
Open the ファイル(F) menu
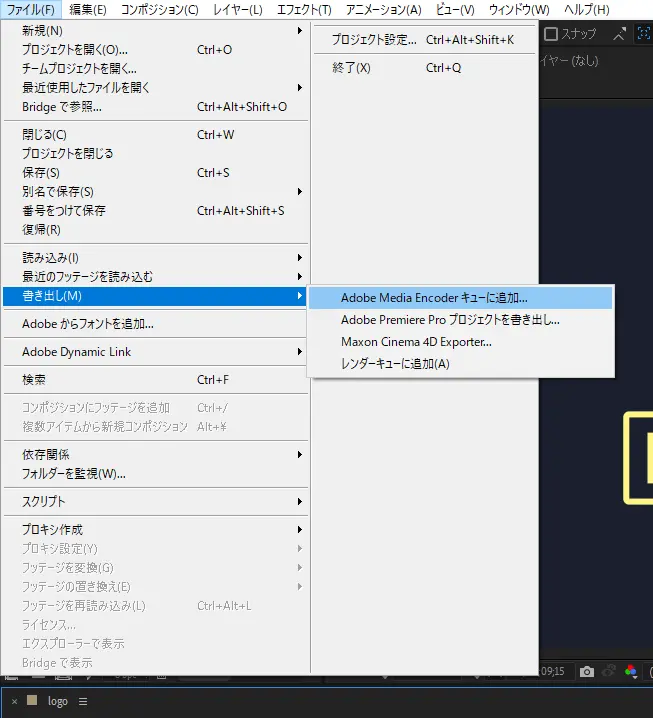click(31, 9)
